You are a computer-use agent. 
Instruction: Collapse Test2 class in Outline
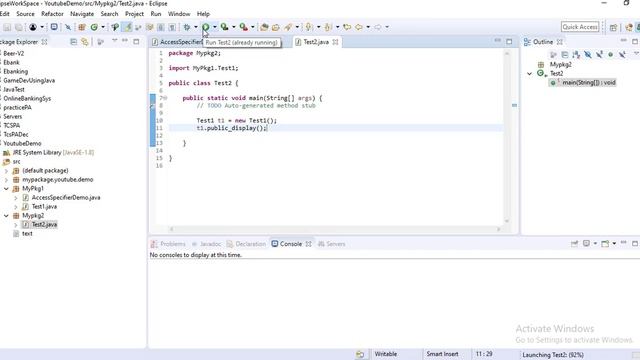coord(530,74)
